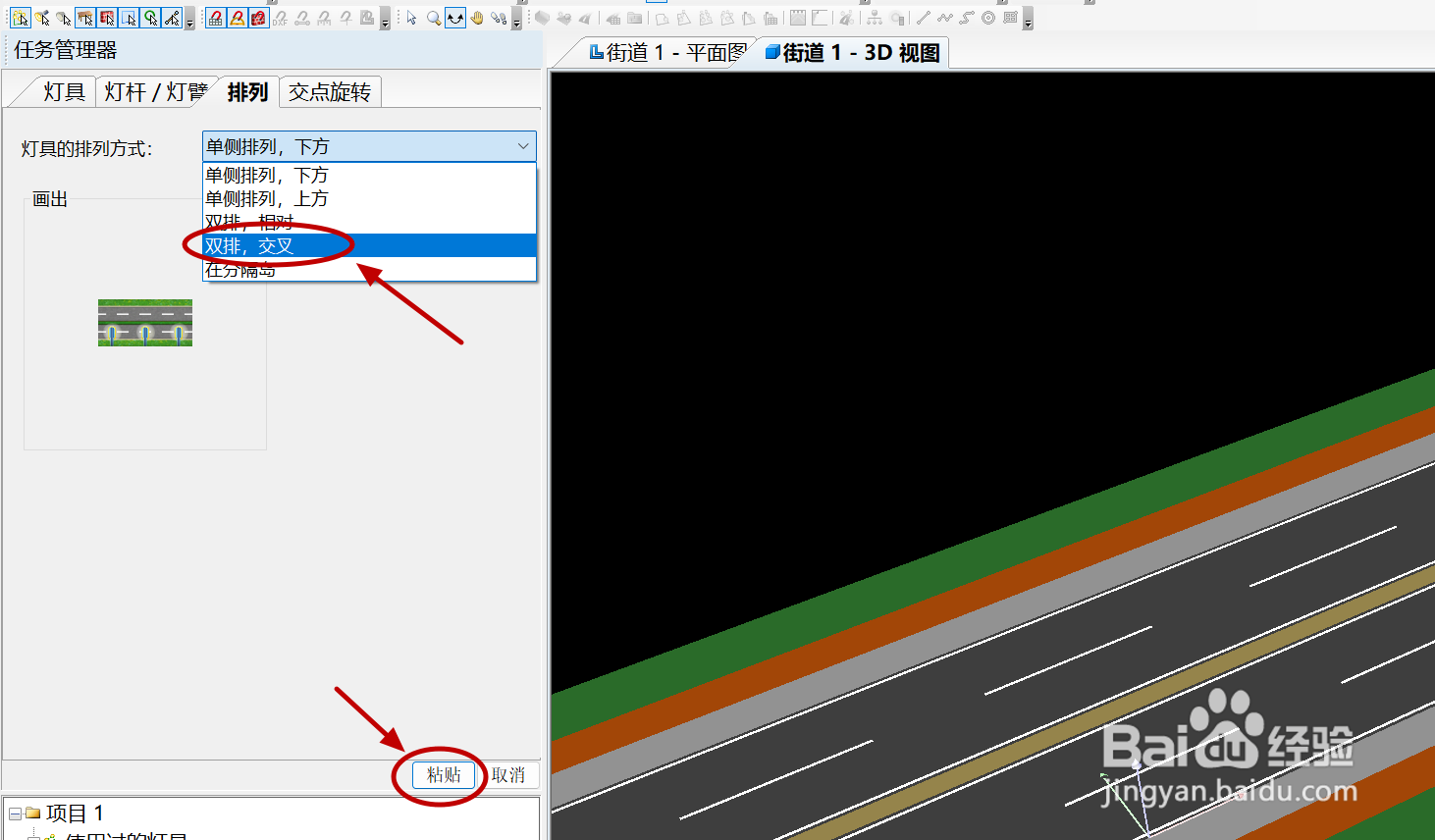Click the organization chart toolbar icon
The height and width of the screenshot is (840, 1435).
[x=875, y=18]
